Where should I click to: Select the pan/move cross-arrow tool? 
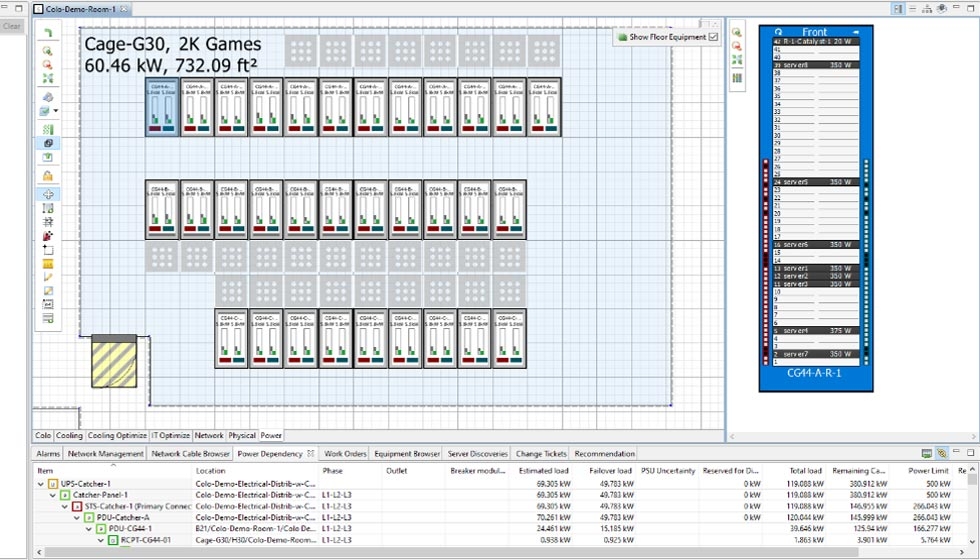coord(48,194)
